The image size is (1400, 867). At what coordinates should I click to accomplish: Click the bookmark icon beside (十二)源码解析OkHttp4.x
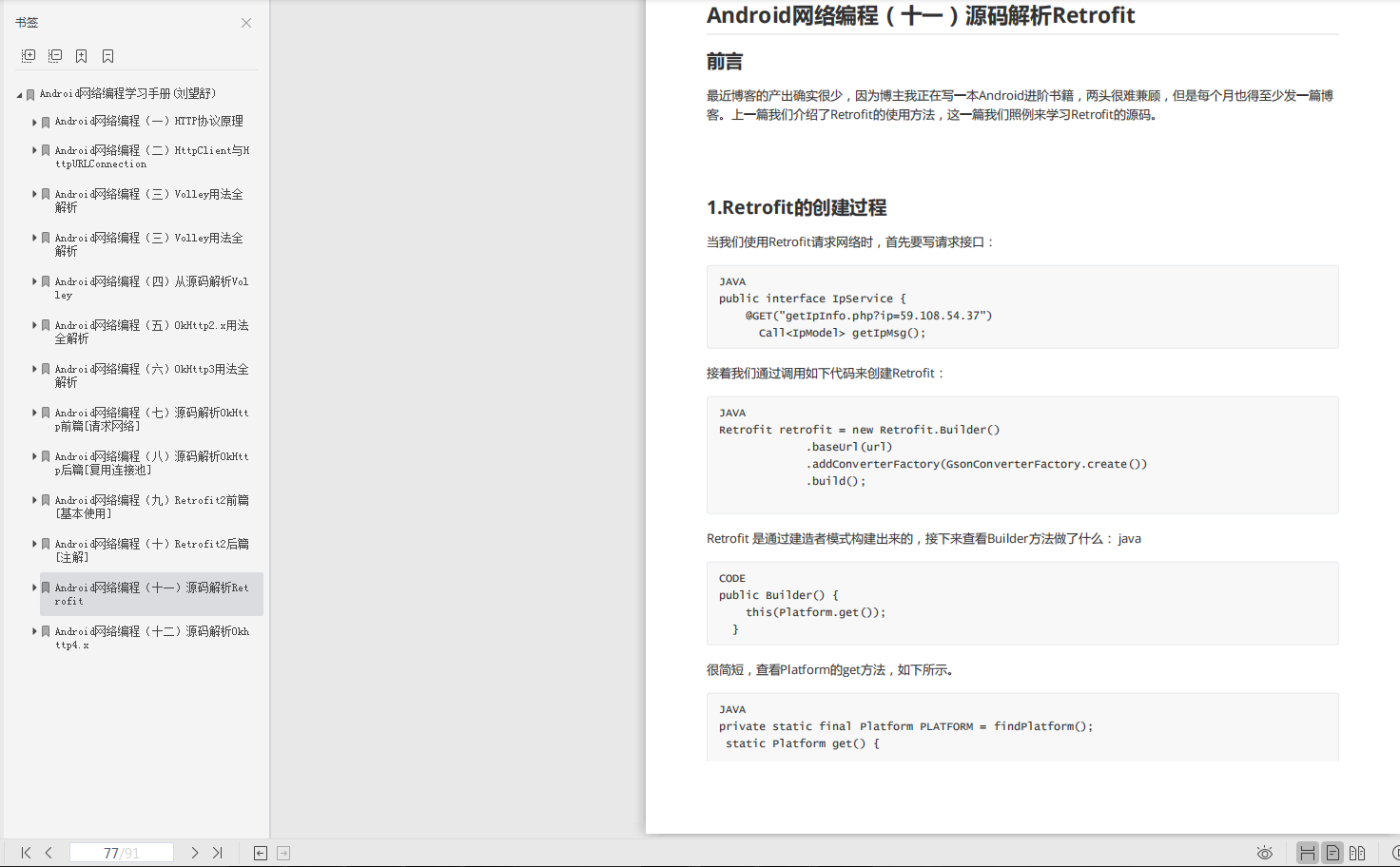(x=46, y=631)
